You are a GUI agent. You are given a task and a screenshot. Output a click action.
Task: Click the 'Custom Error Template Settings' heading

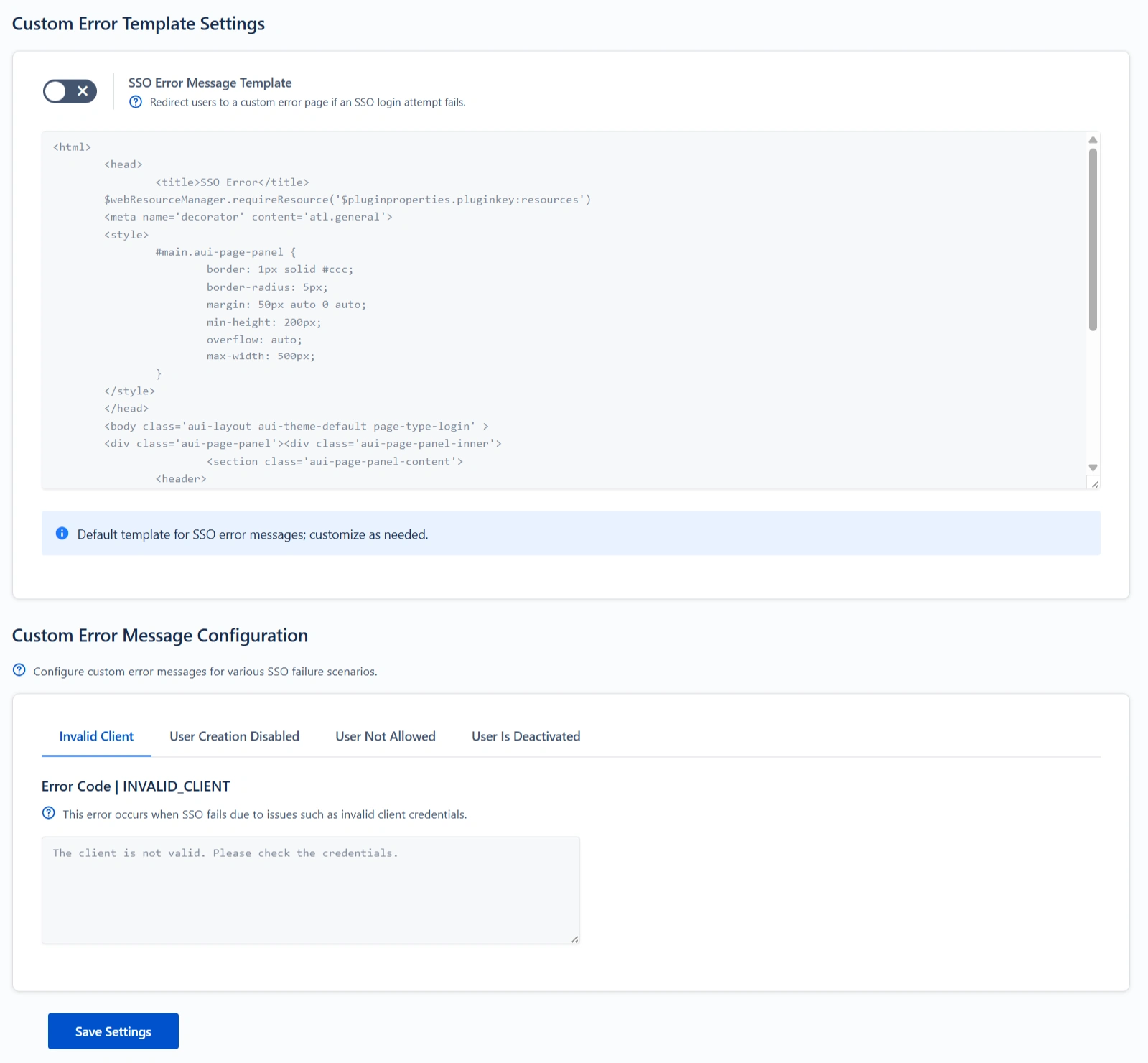click(x=139, y=24)
